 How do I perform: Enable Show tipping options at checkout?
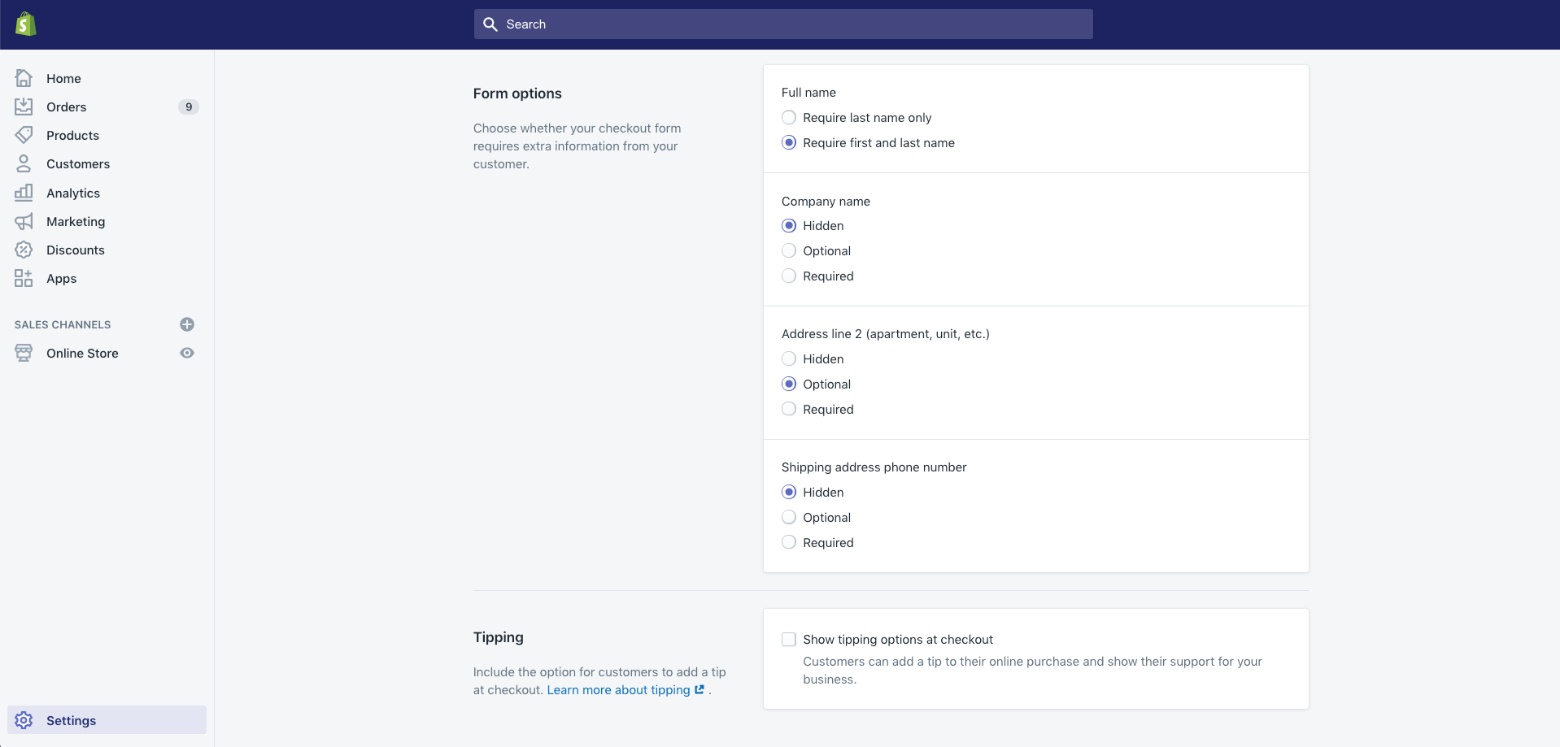(789, 639)
